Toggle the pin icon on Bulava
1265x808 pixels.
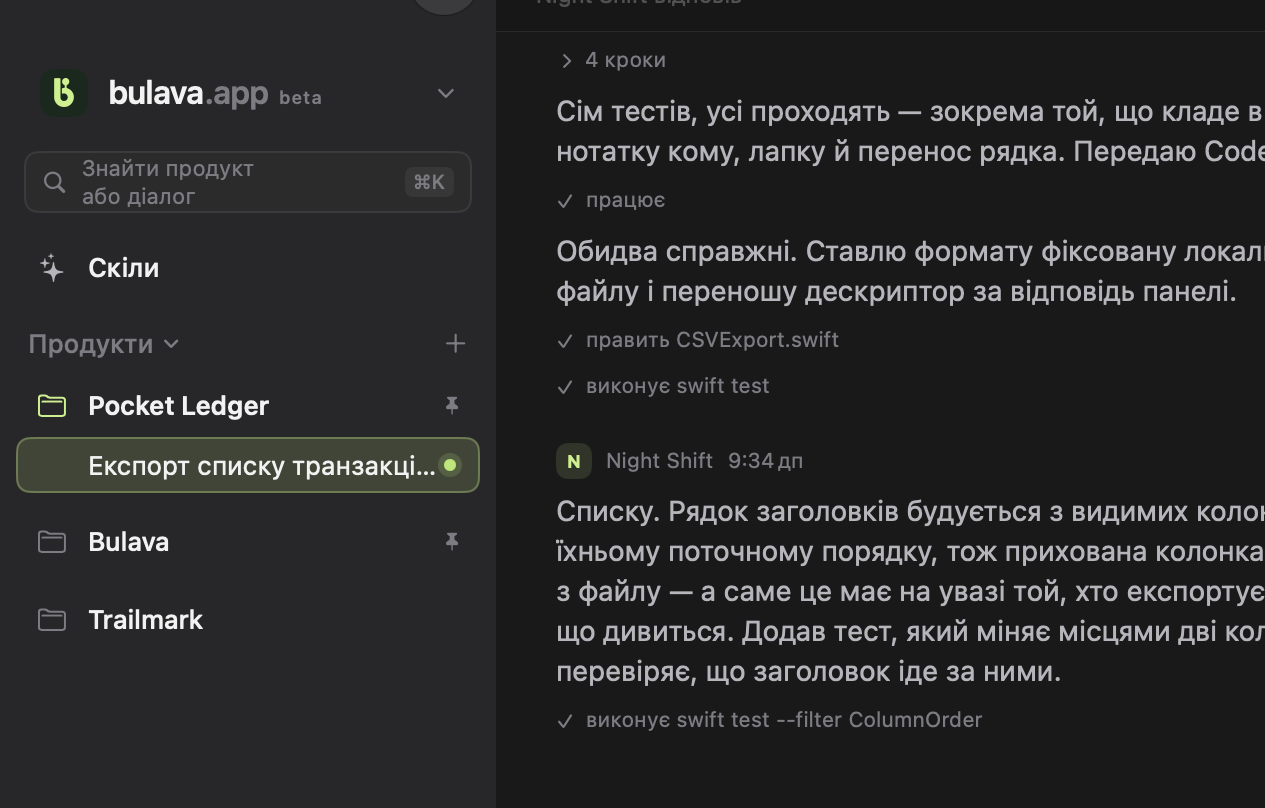451,541
